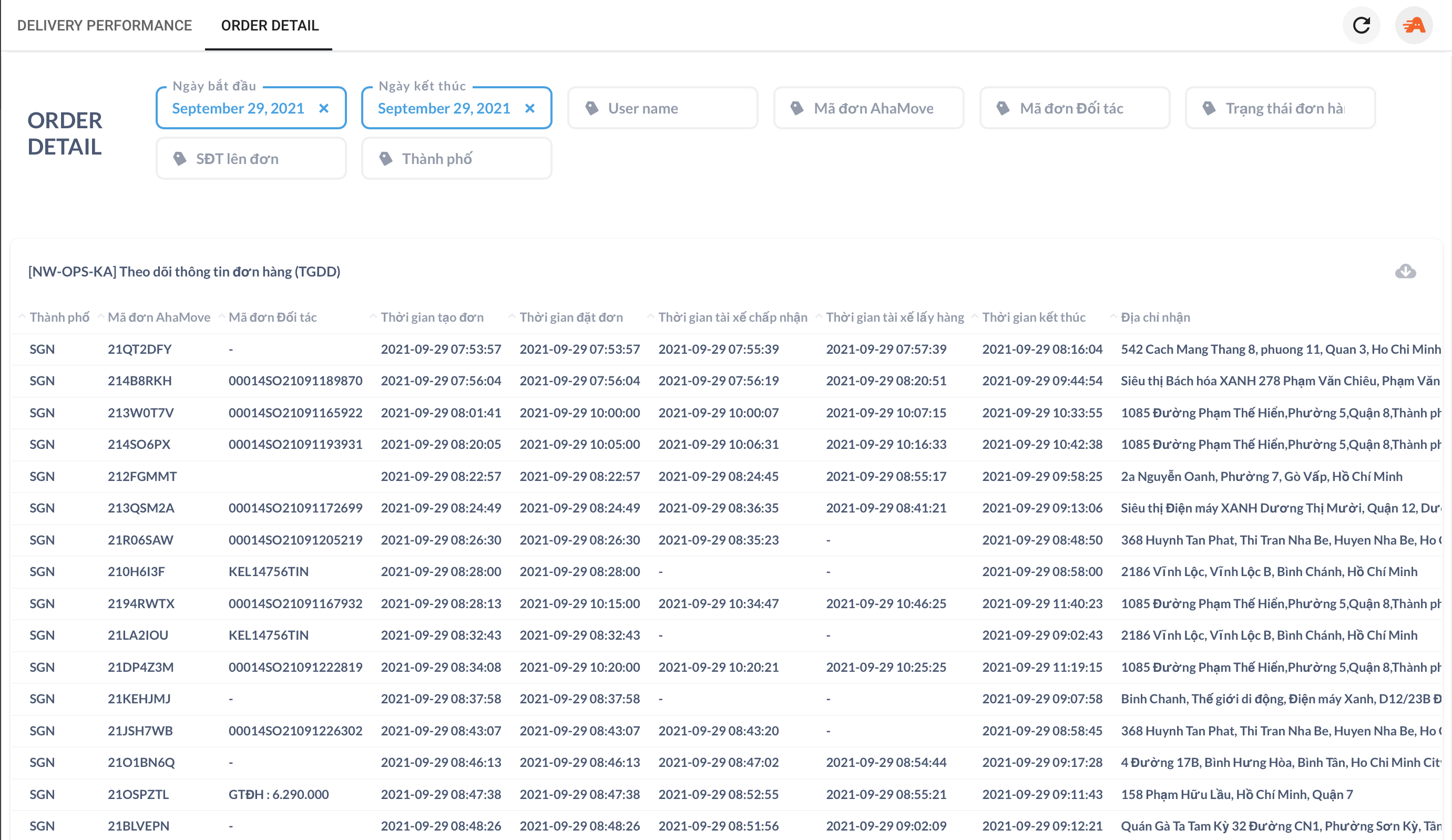Switch to Delivery Performance tab
Viewport: 1452px width, 840px height.
click(104, 25)
